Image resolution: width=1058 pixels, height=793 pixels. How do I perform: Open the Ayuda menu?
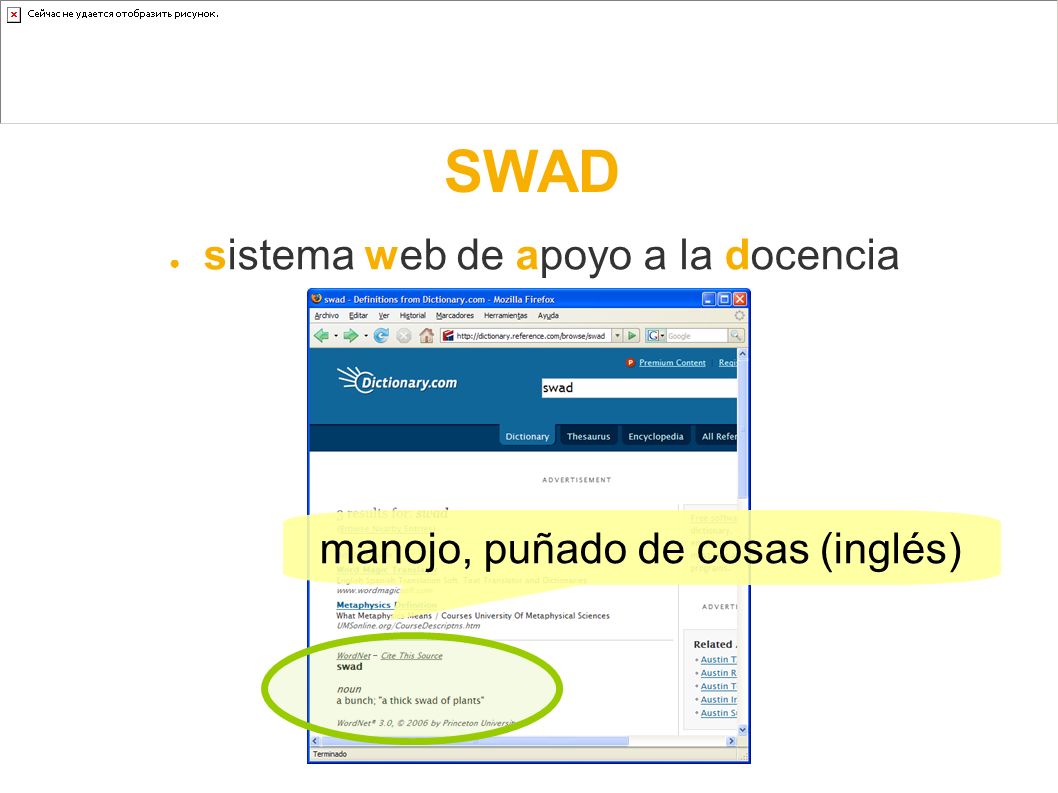pyautogui.click(x=548, y=315)
